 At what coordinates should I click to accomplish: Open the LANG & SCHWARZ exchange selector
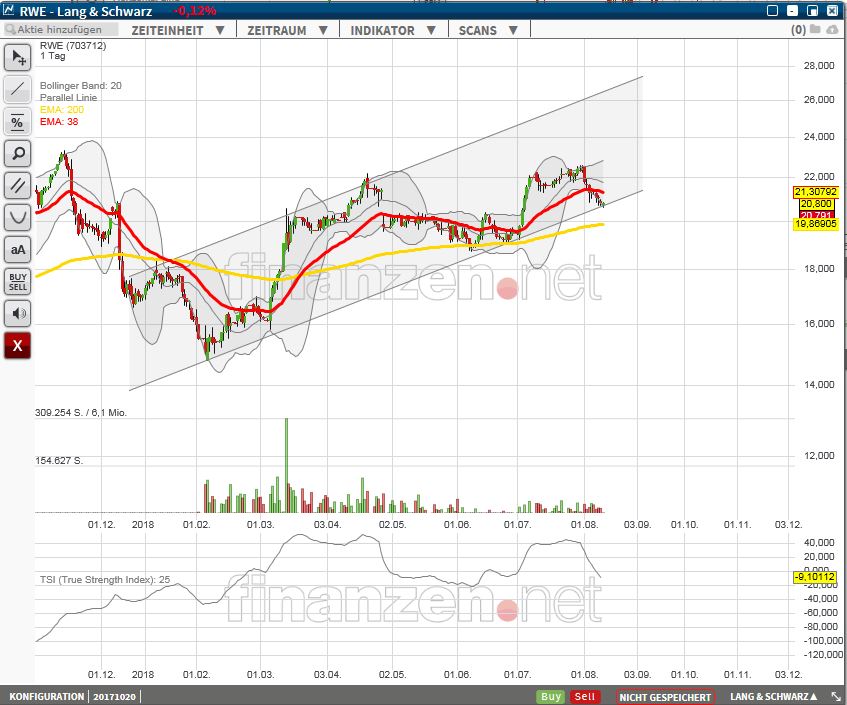pos(770,696)
